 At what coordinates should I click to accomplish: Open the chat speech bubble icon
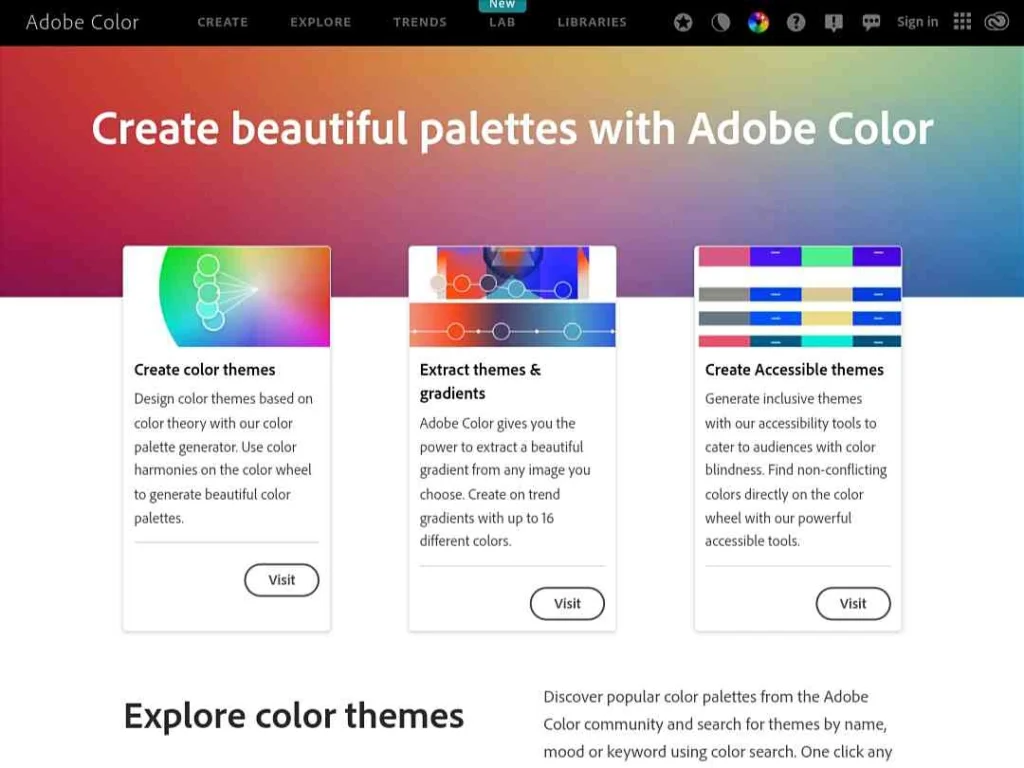pyautogui.click(x=871, y=23)
